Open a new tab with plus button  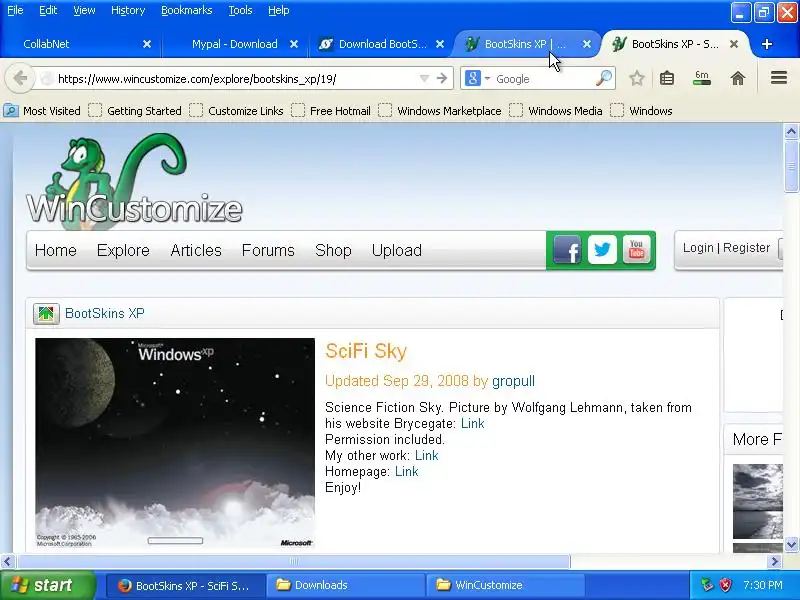(766, 44)
